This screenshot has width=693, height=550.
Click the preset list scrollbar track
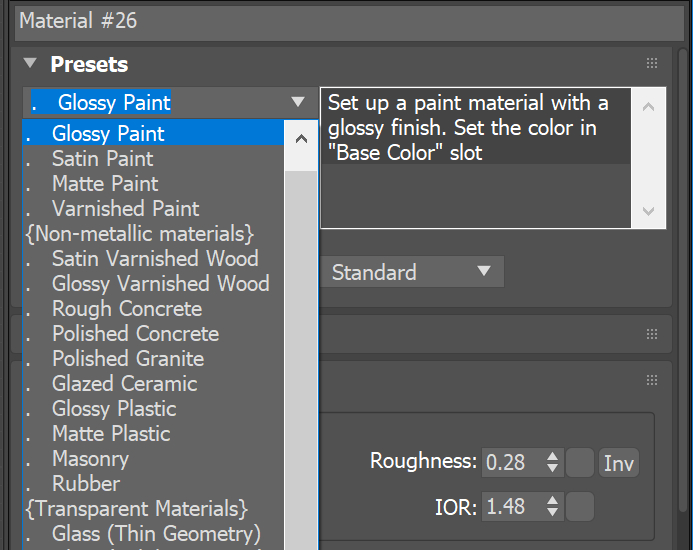[301, 360]
